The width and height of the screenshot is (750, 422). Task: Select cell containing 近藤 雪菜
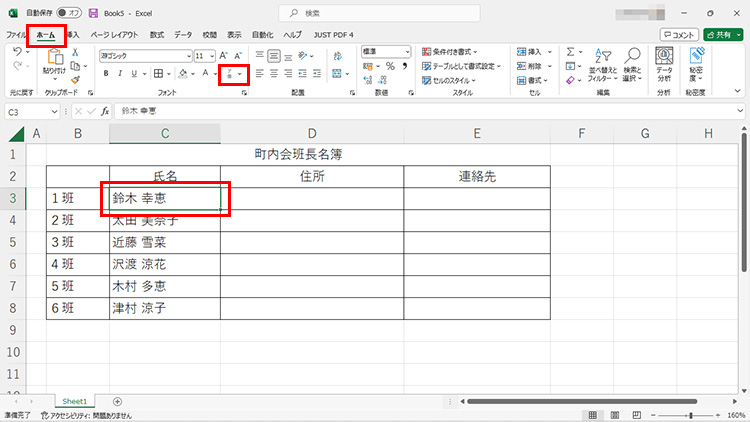tap(164, 242)
